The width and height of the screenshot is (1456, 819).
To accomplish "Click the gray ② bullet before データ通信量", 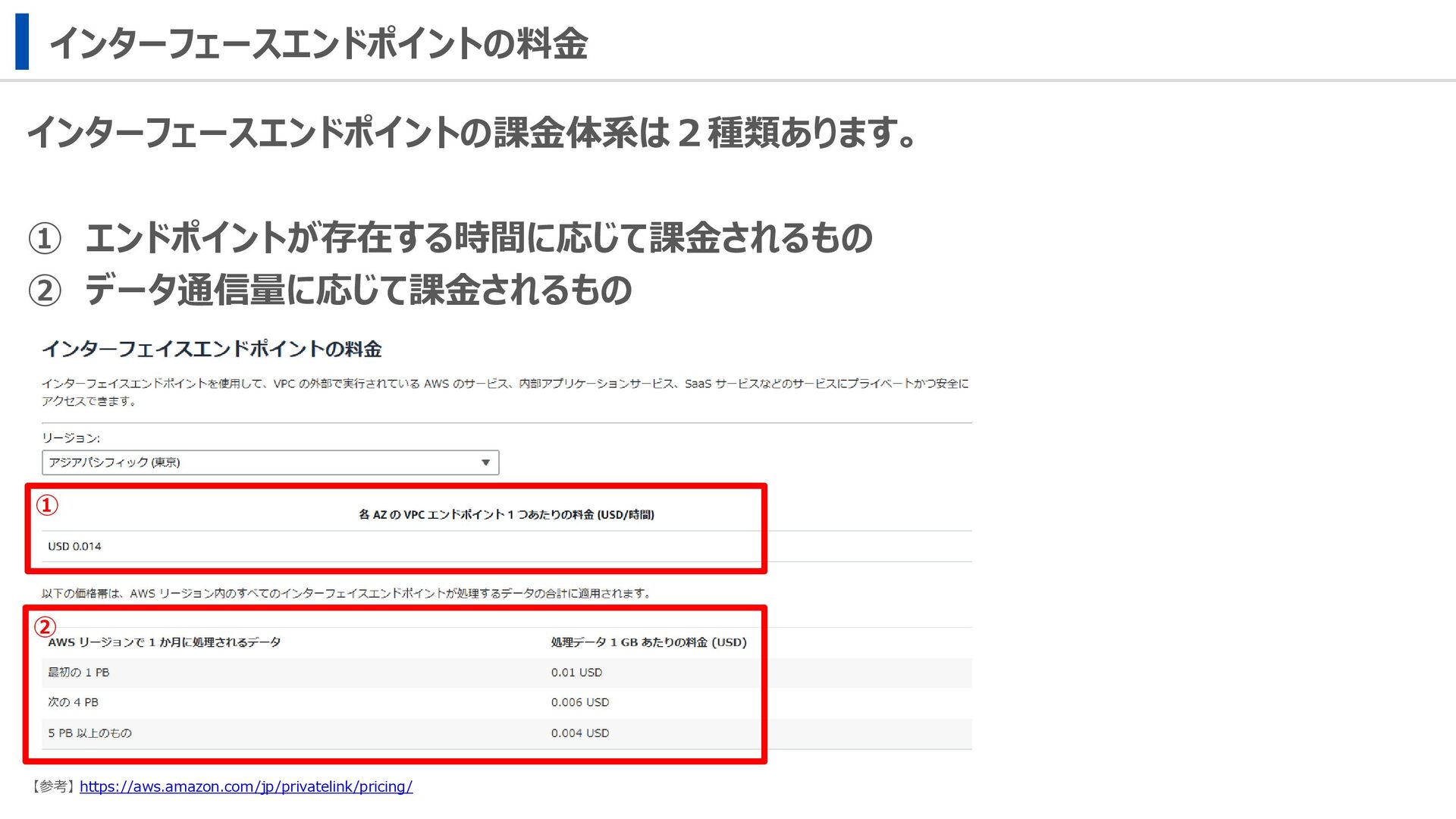I will (x=45, y=291).
